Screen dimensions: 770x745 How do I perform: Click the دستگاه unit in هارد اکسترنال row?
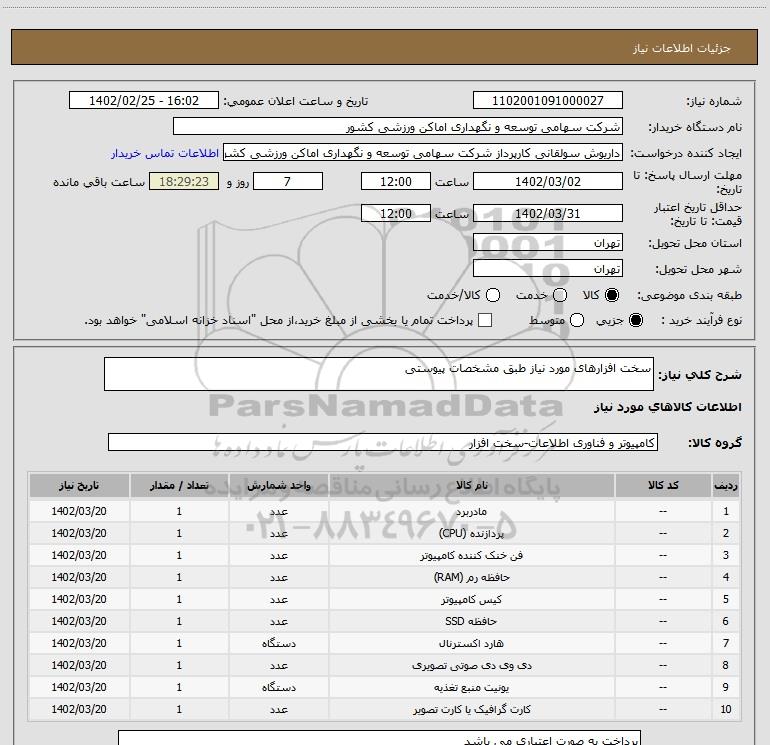tap(278, 643)
